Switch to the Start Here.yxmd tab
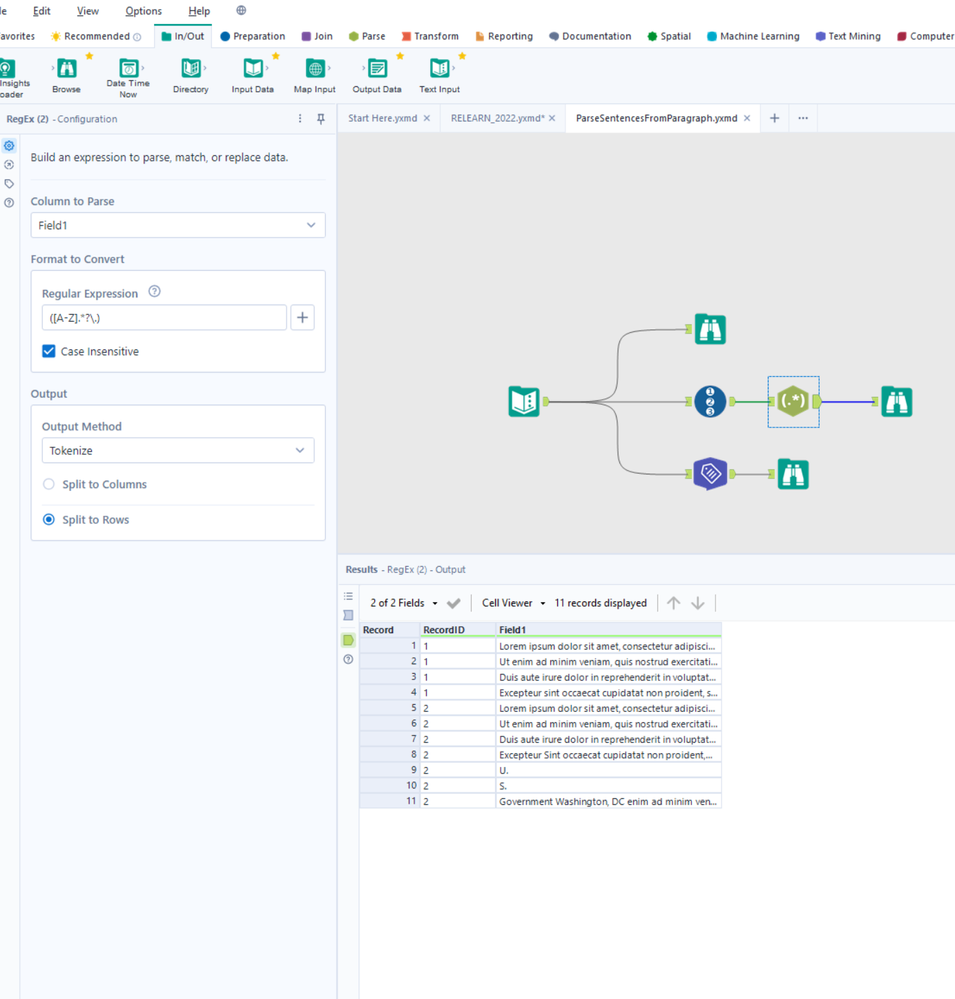 382,118
